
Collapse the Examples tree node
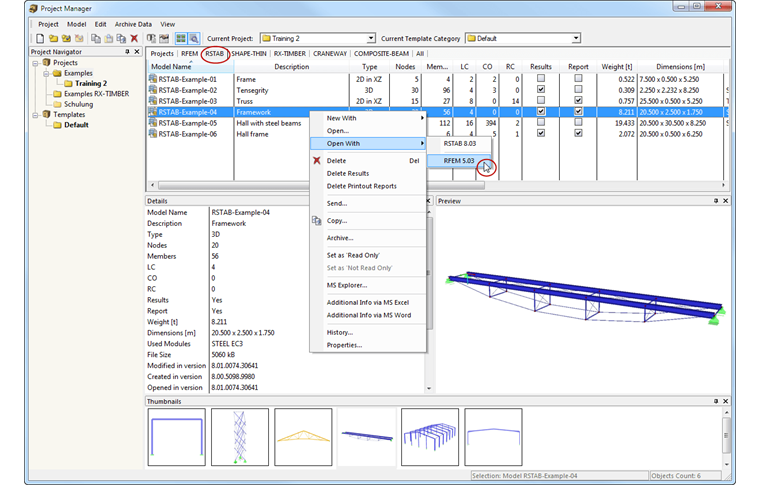click(x=46, y=74)
